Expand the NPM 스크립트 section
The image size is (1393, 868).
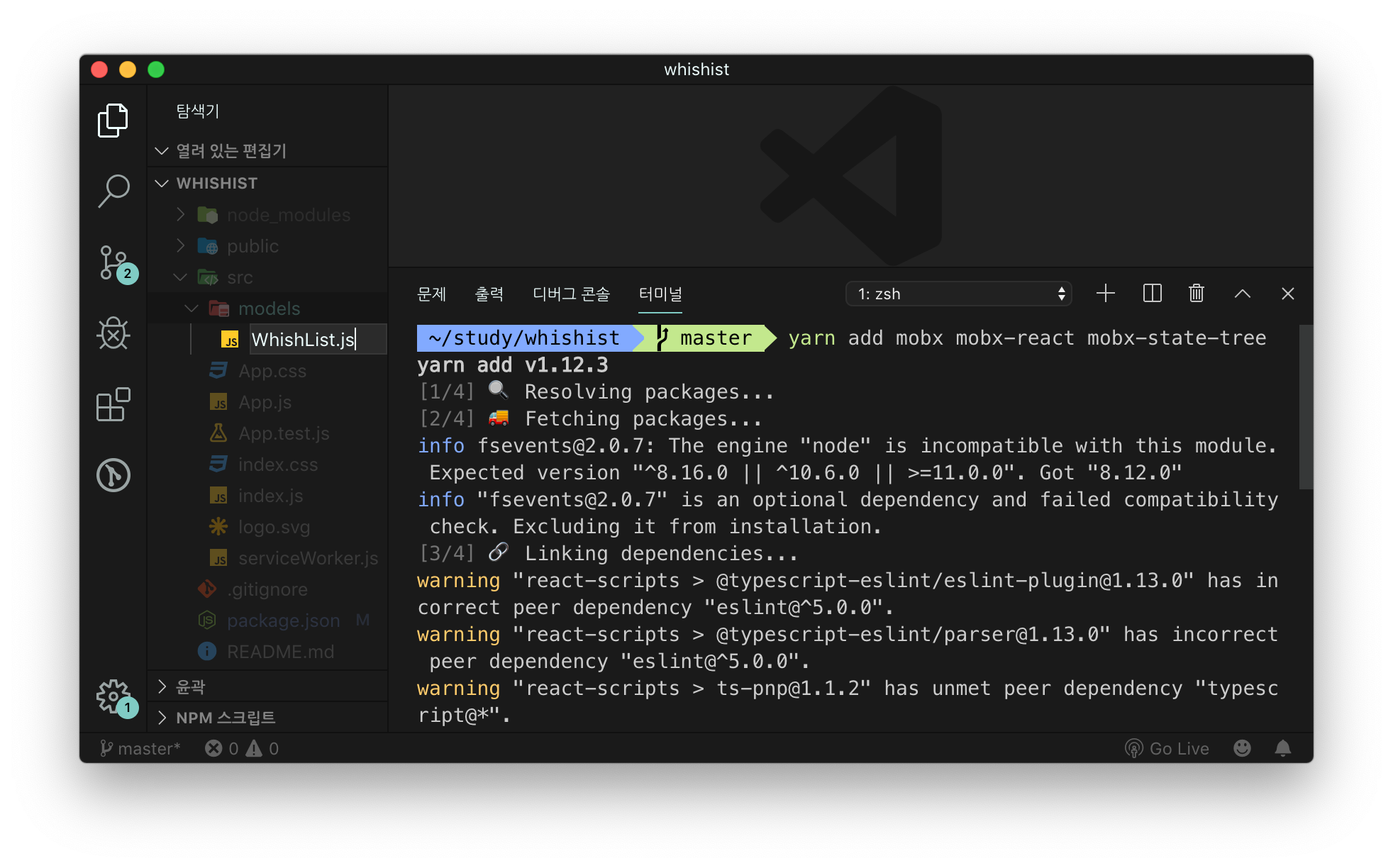click(x=267, y=718)
